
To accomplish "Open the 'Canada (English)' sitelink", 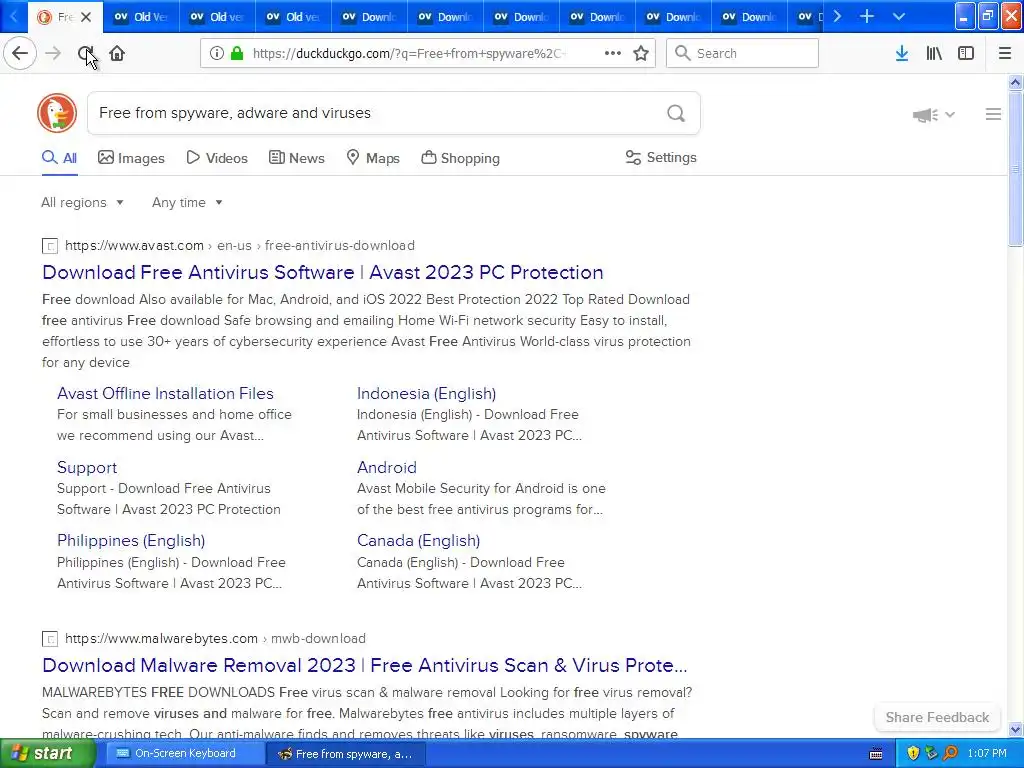I will [x=418, y=541].
